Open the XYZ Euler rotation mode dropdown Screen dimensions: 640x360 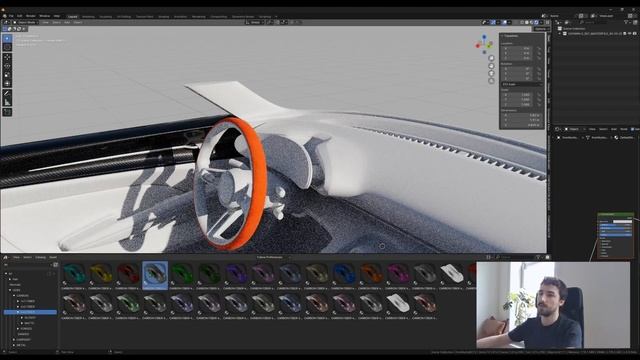click(x=522, y=84)
